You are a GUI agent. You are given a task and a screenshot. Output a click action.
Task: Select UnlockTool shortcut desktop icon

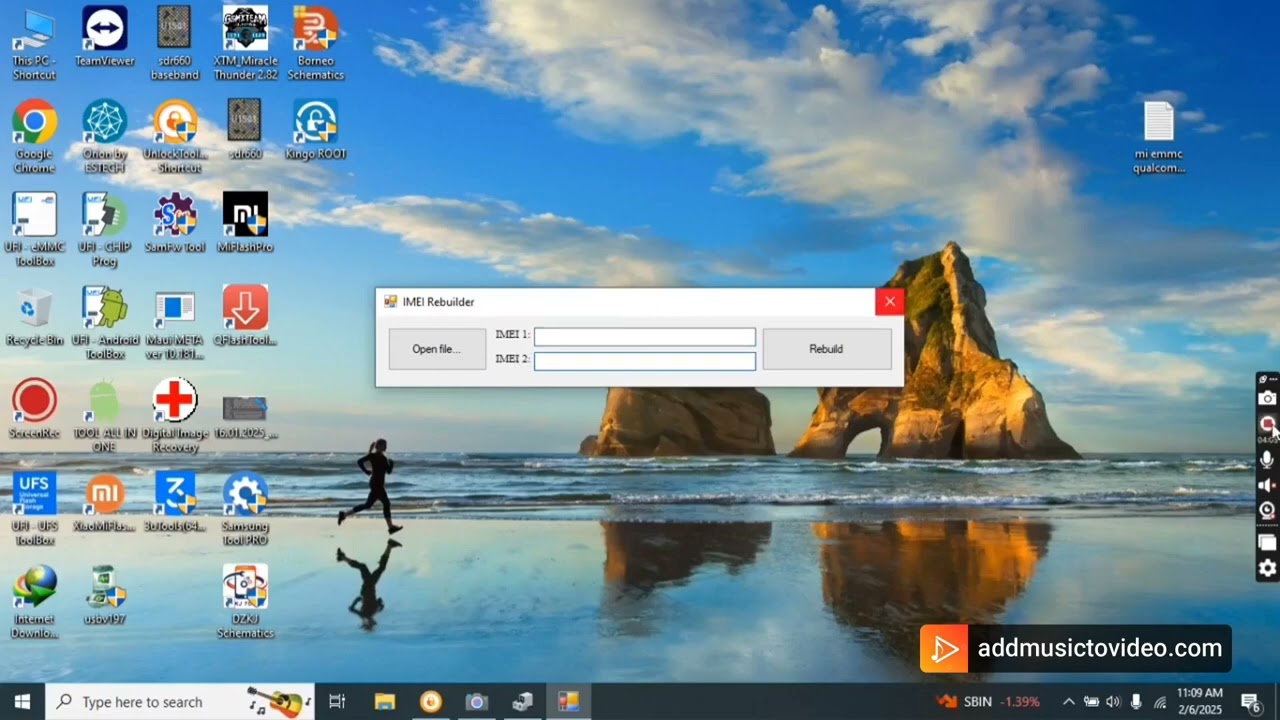(175, 137)
